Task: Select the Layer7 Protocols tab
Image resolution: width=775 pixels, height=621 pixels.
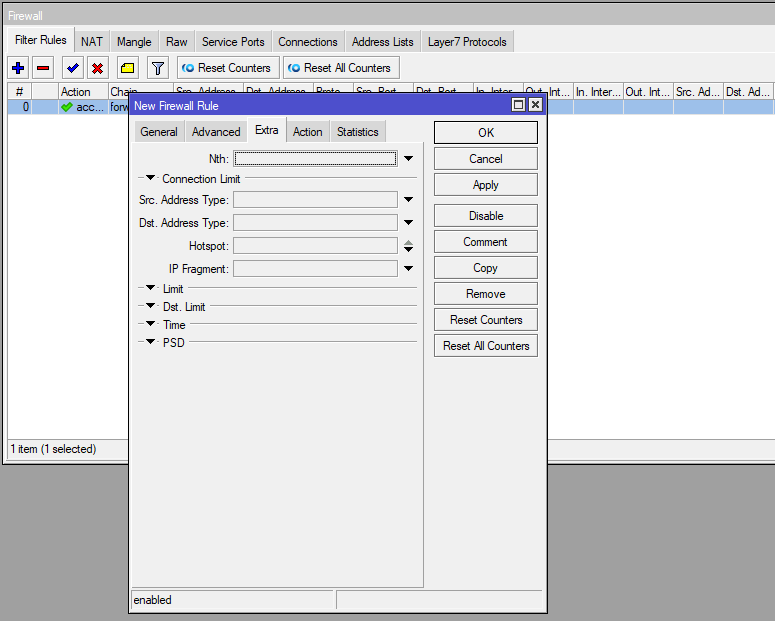Action: point(467,42)
